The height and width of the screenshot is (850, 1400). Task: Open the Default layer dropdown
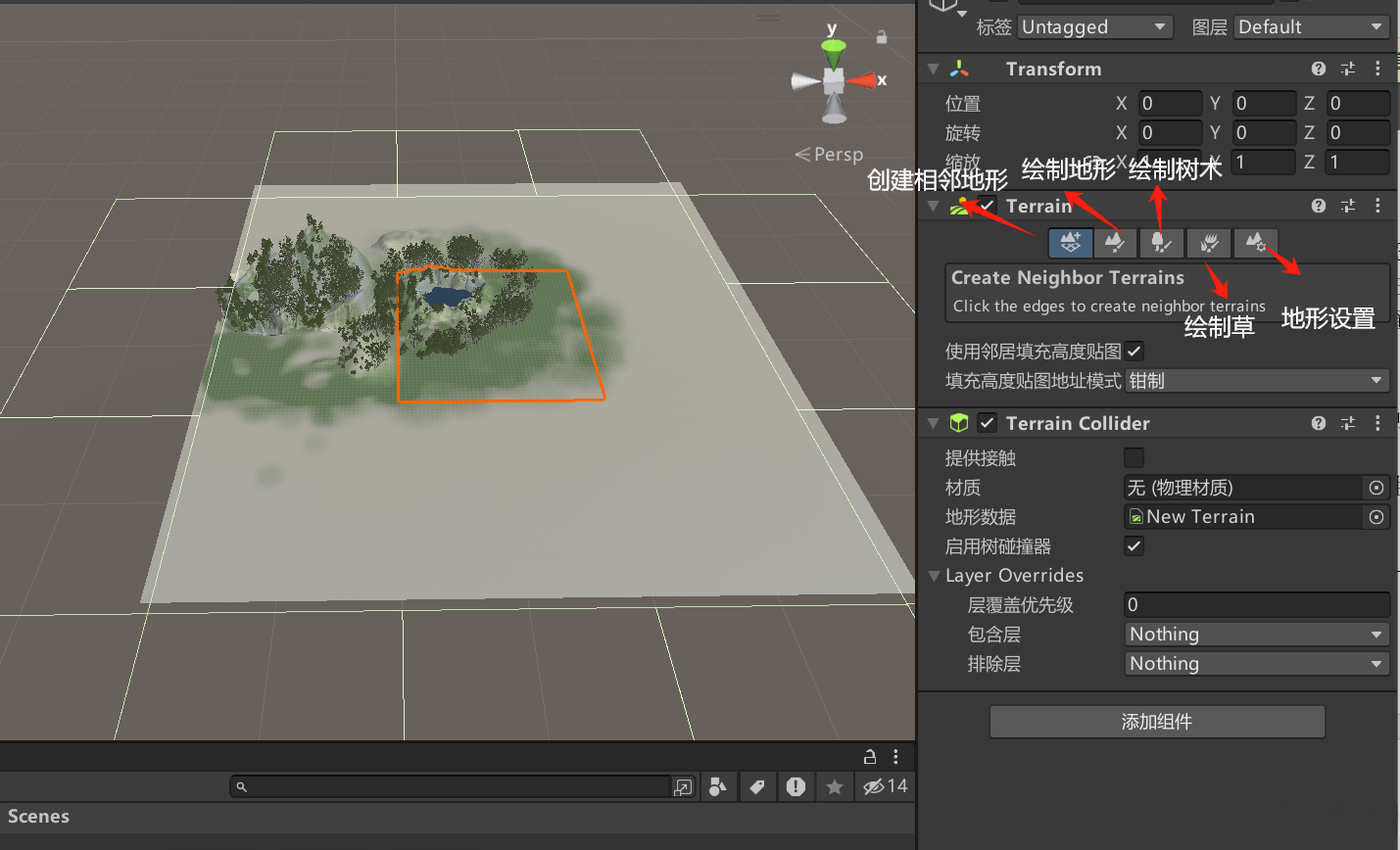(x=1311, y=27)
